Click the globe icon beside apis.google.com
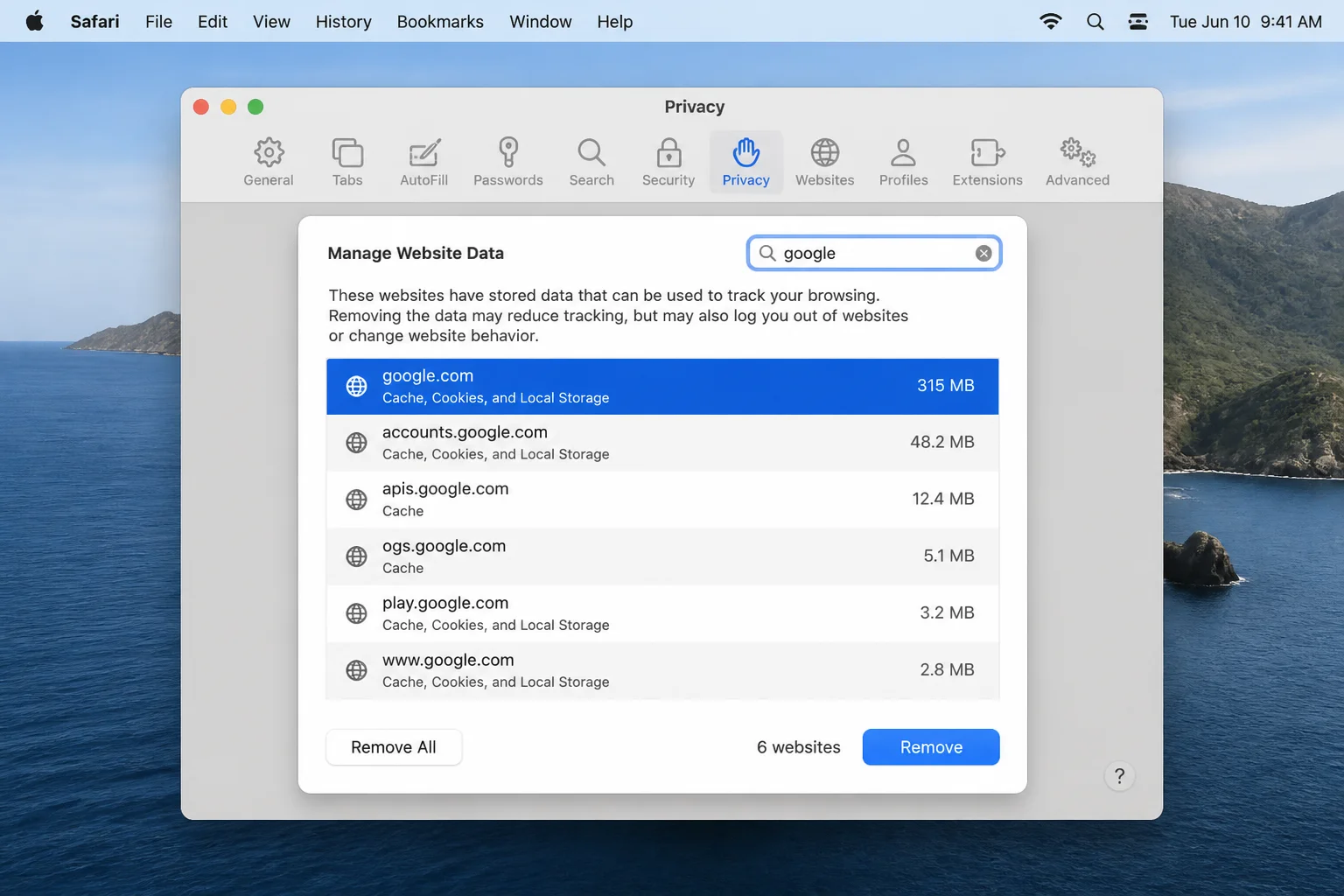Viewport: 1344px width, 896px height. tap(356, 500)
